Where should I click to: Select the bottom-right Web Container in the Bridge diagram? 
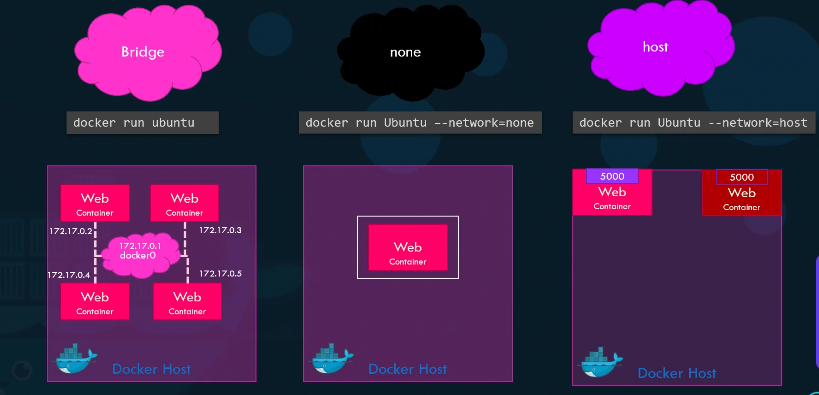[x=187, y=301]
